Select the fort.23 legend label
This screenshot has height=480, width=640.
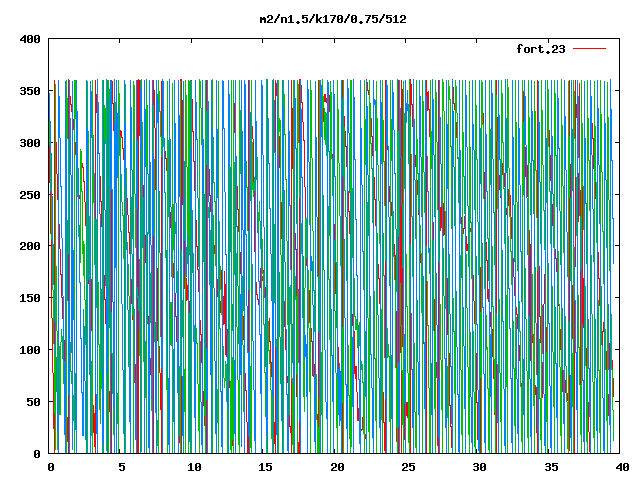click(x=541, y=49)
